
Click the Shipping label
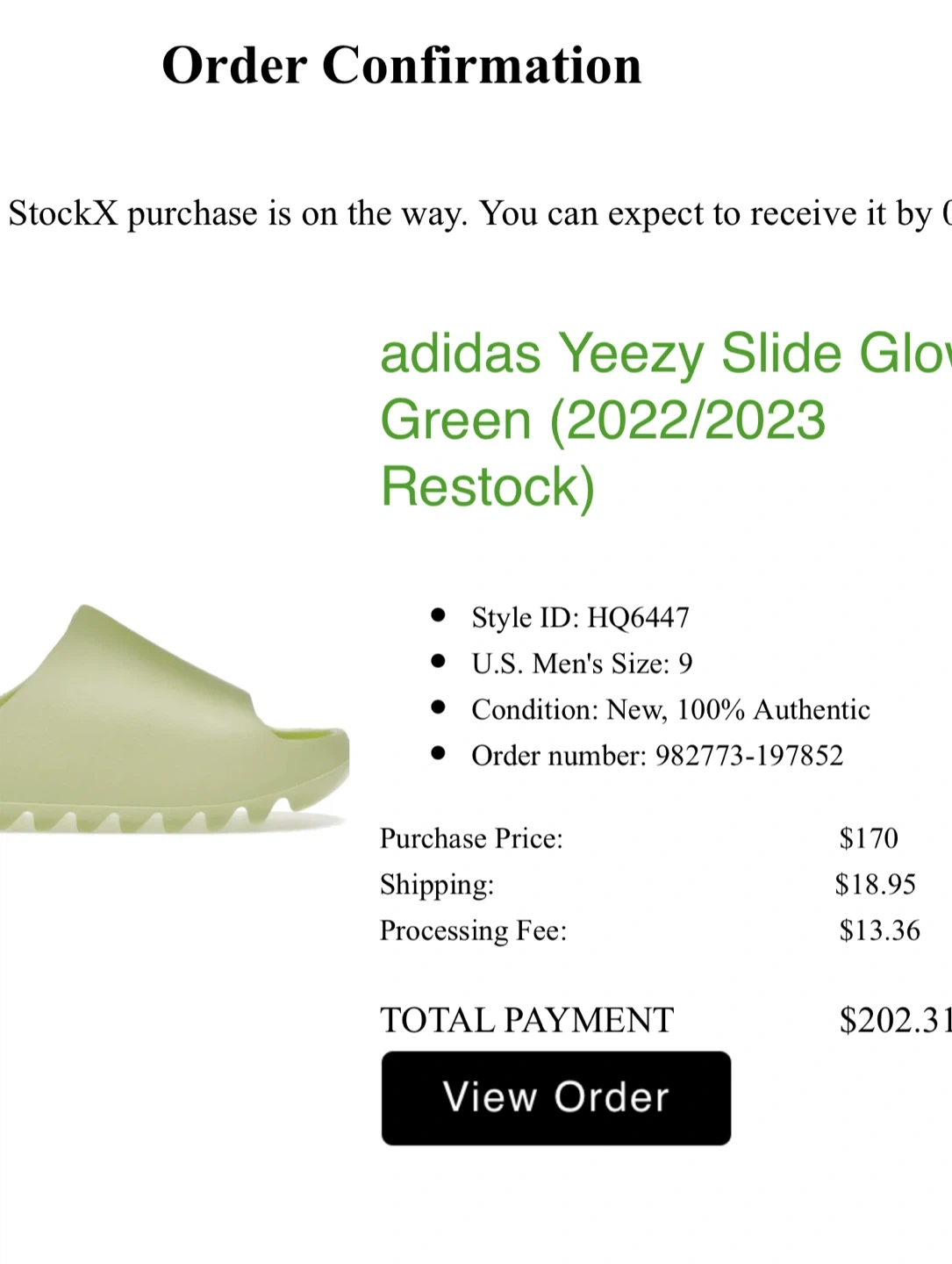(x=437, y=884)
